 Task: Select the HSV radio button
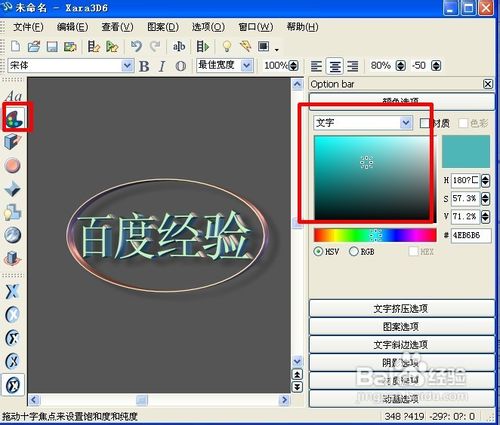coord(318,251)
